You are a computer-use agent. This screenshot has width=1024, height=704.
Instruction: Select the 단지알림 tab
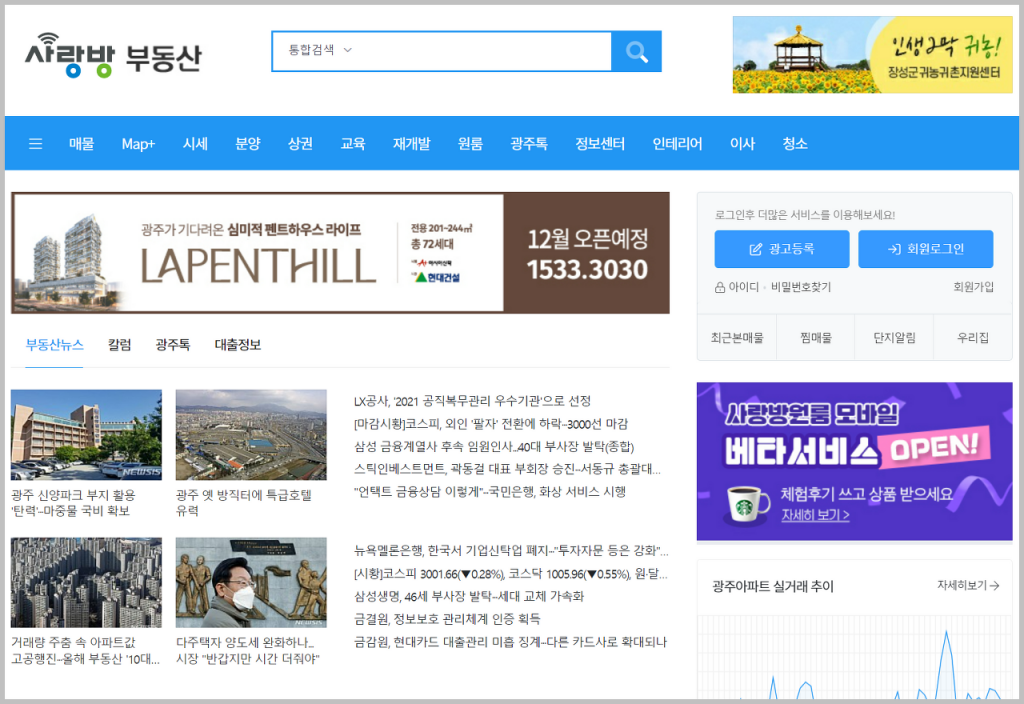894,338
